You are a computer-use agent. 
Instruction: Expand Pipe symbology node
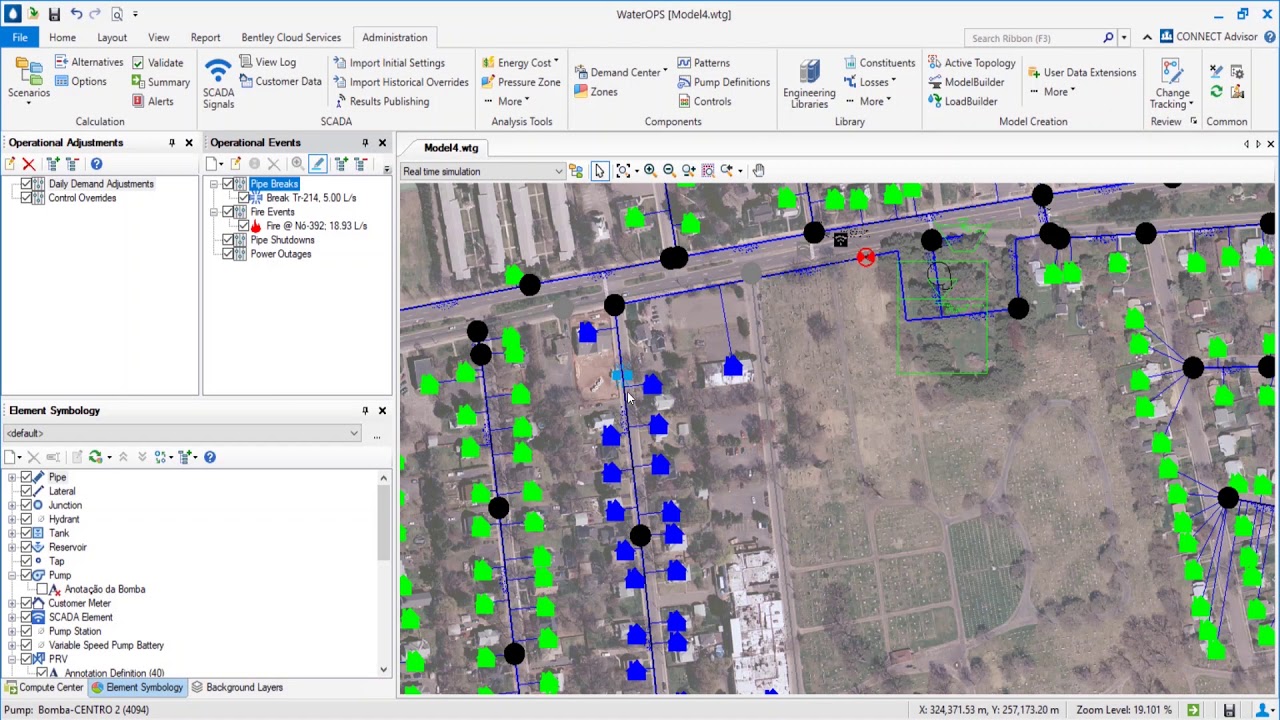(11, 477)
